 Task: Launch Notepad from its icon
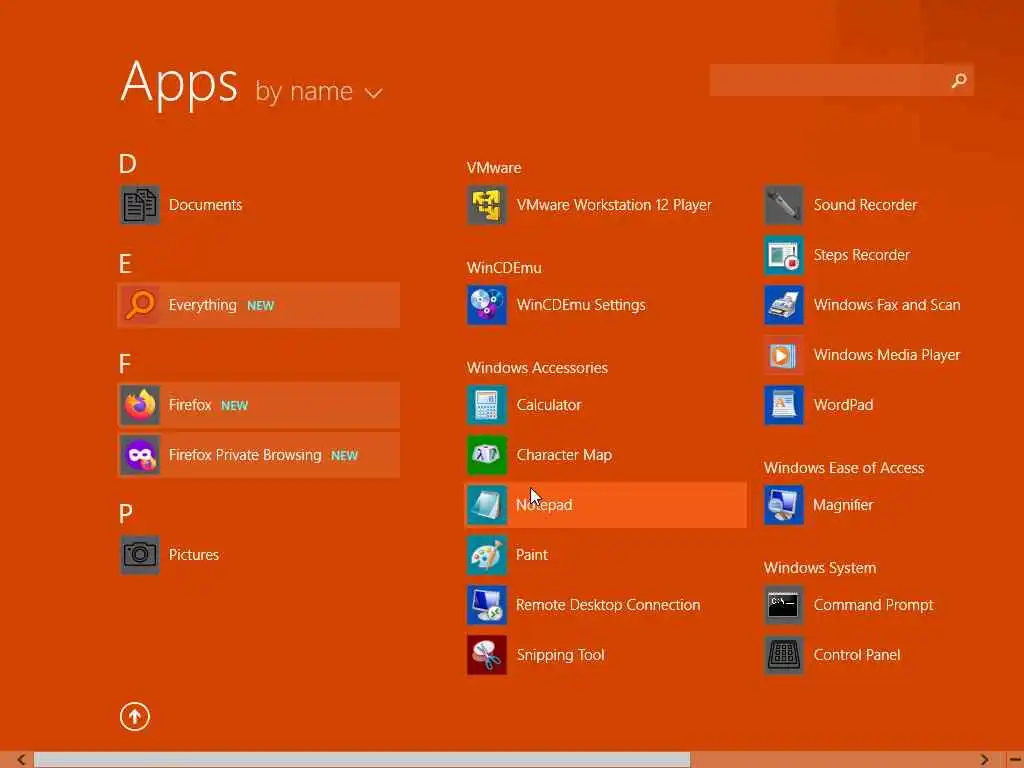pyautogui.click(x=487, y=505)
